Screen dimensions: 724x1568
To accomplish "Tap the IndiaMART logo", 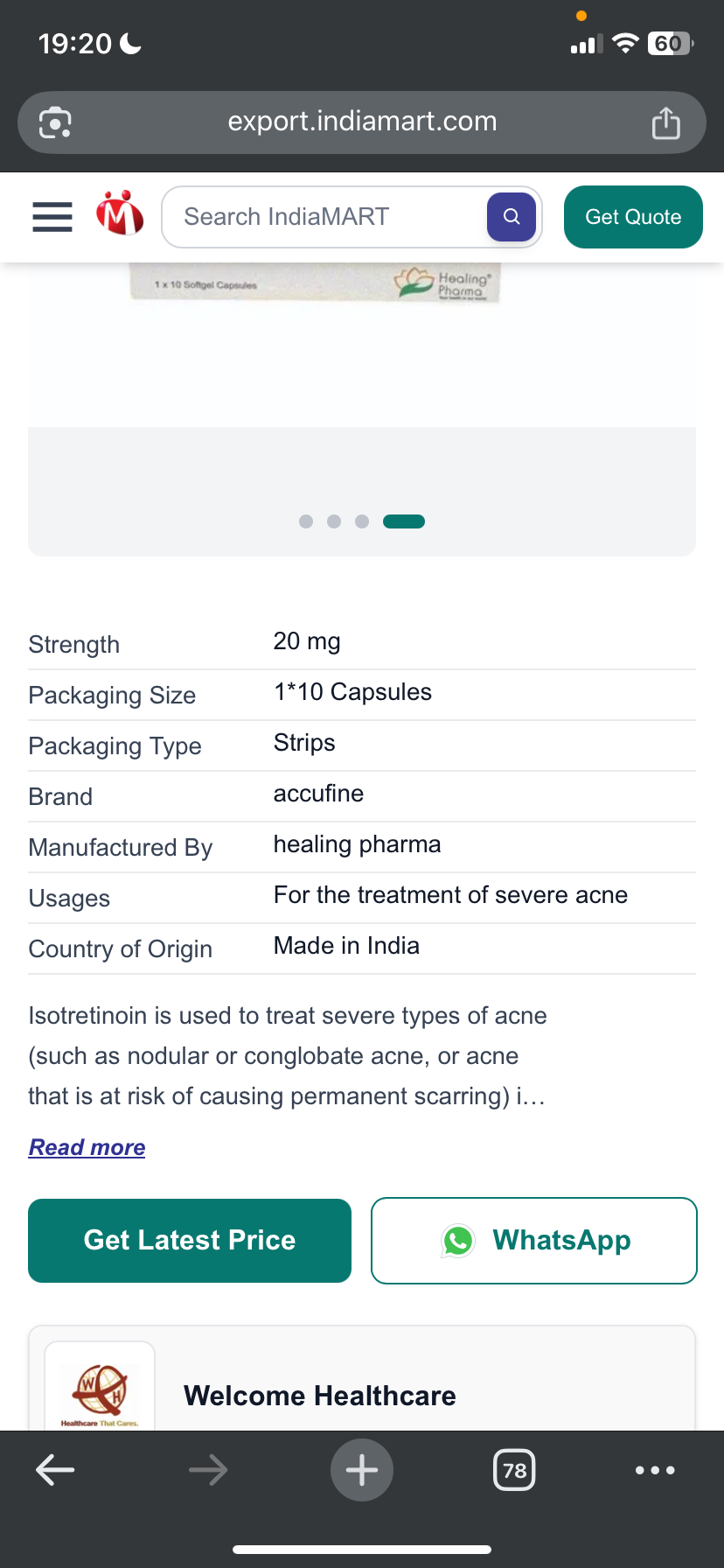I will (x=120, y=214).
